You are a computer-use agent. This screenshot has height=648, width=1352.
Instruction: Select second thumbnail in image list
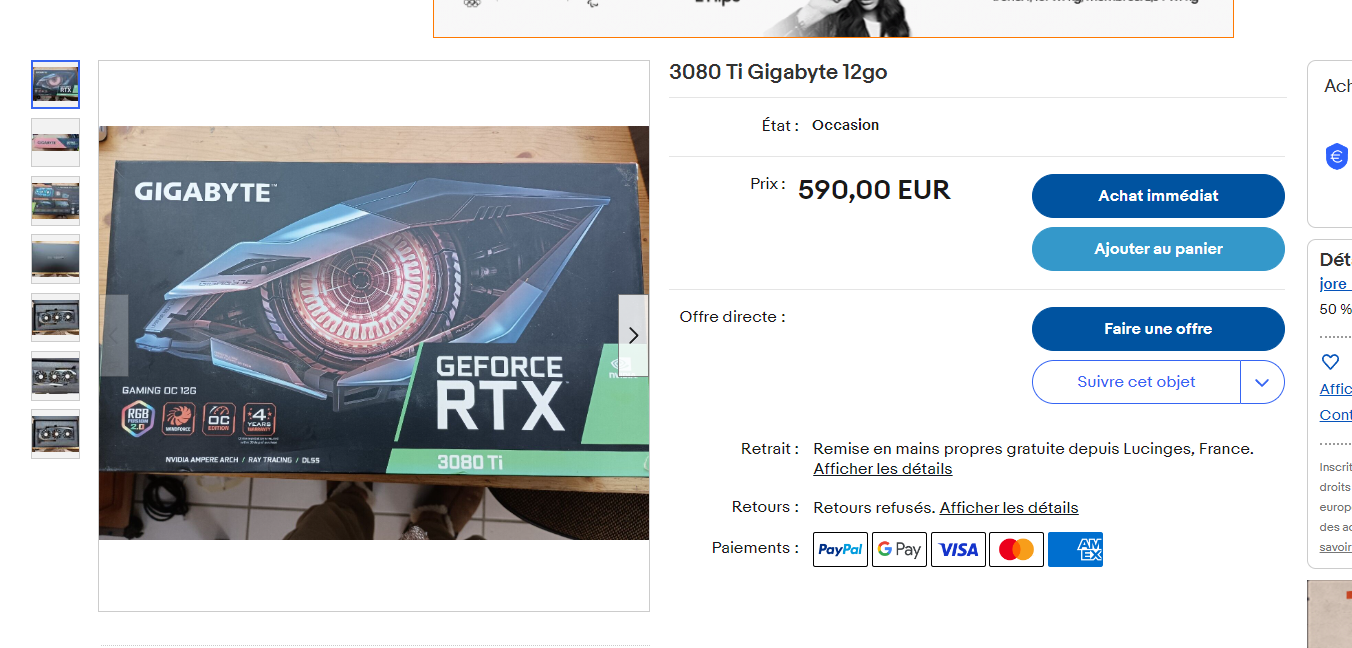(56, 142)
